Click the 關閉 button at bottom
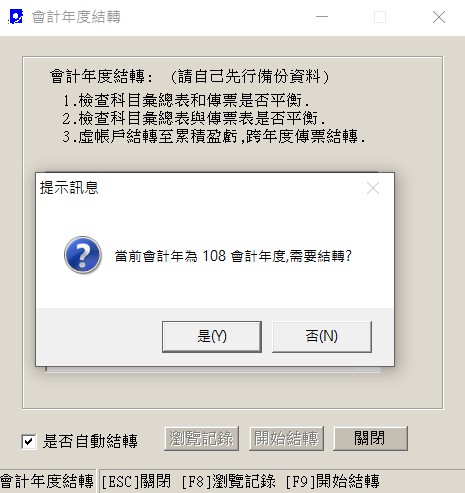The height and width of the screenshot is (493, 465). [x=371, y=438]
